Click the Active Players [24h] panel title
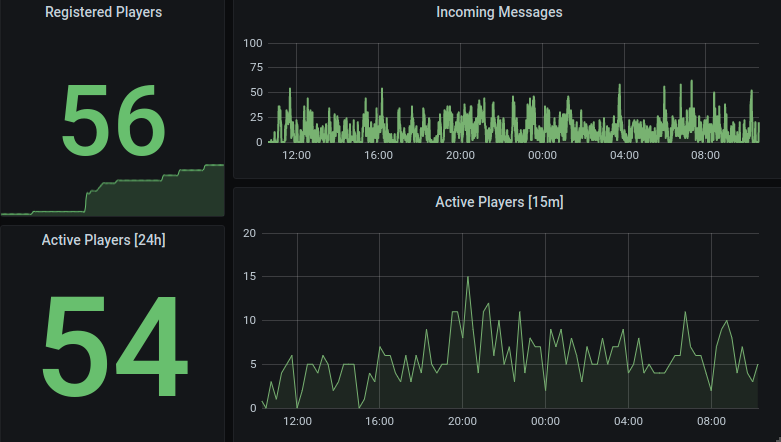This screenshot has width=781, height=442. pos(104,240)
